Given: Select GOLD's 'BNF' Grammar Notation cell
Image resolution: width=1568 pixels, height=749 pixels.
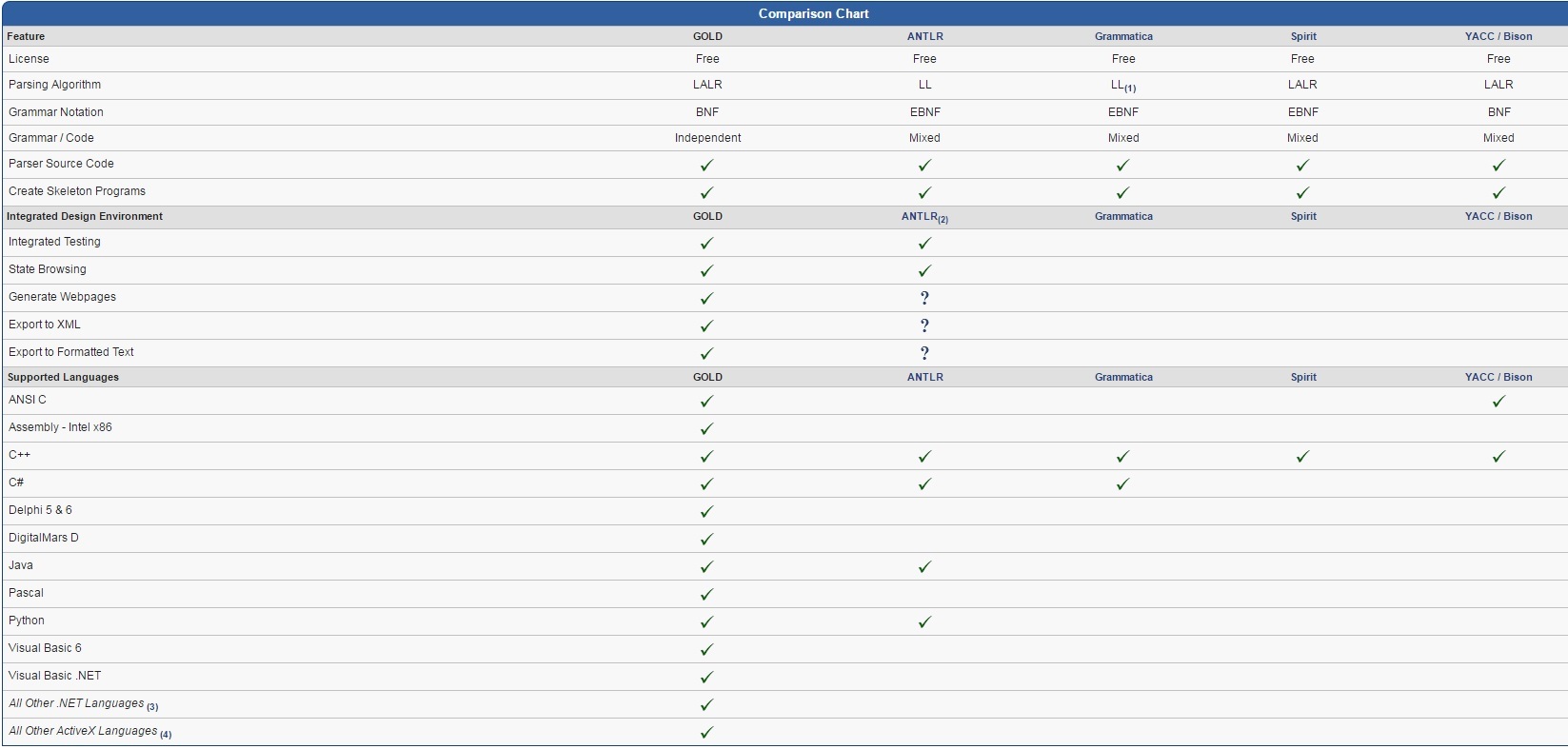Looking at the screenshot, I should click(707, 112).
